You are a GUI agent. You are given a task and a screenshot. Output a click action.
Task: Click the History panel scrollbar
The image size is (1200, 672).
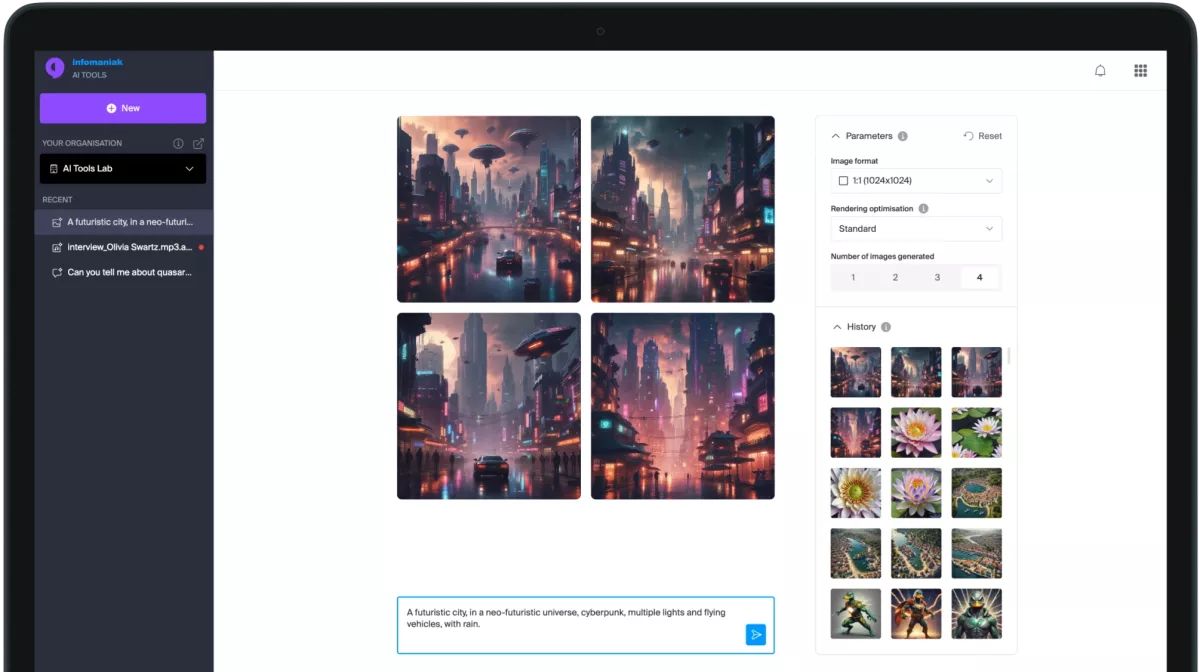coord(1008,356)
